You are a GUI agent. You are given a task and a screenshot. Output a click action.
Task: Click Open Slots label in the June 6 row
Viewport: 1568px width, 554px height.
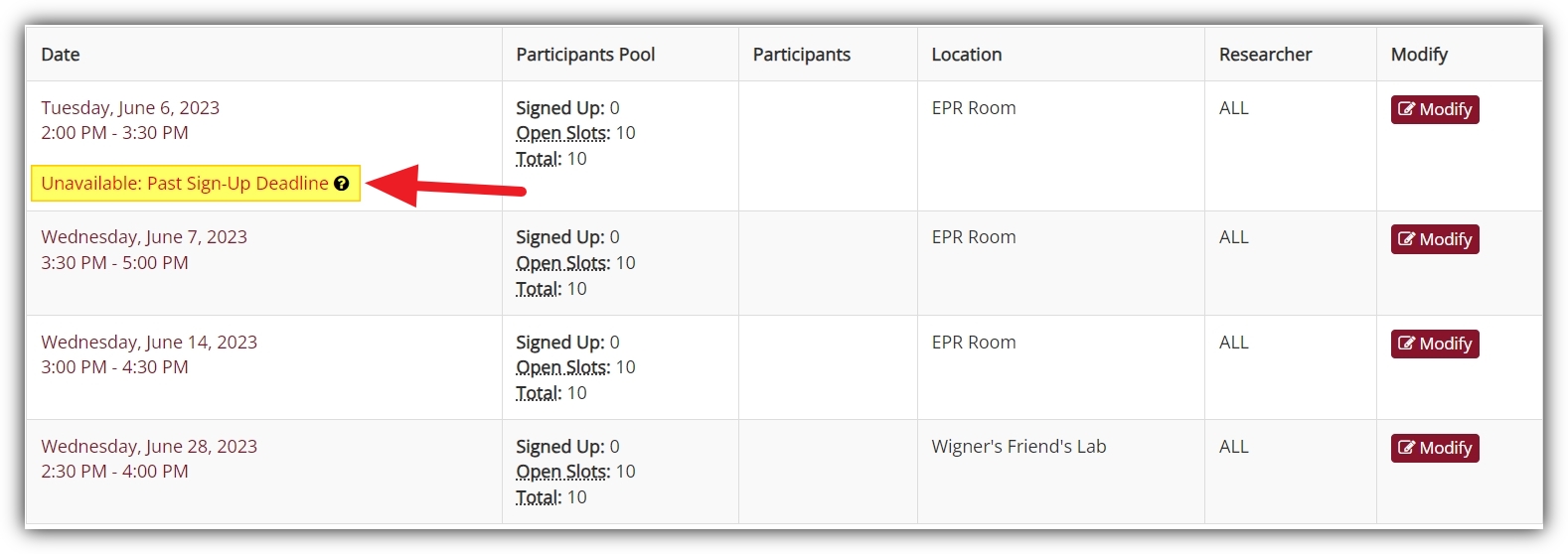point(562,133)
